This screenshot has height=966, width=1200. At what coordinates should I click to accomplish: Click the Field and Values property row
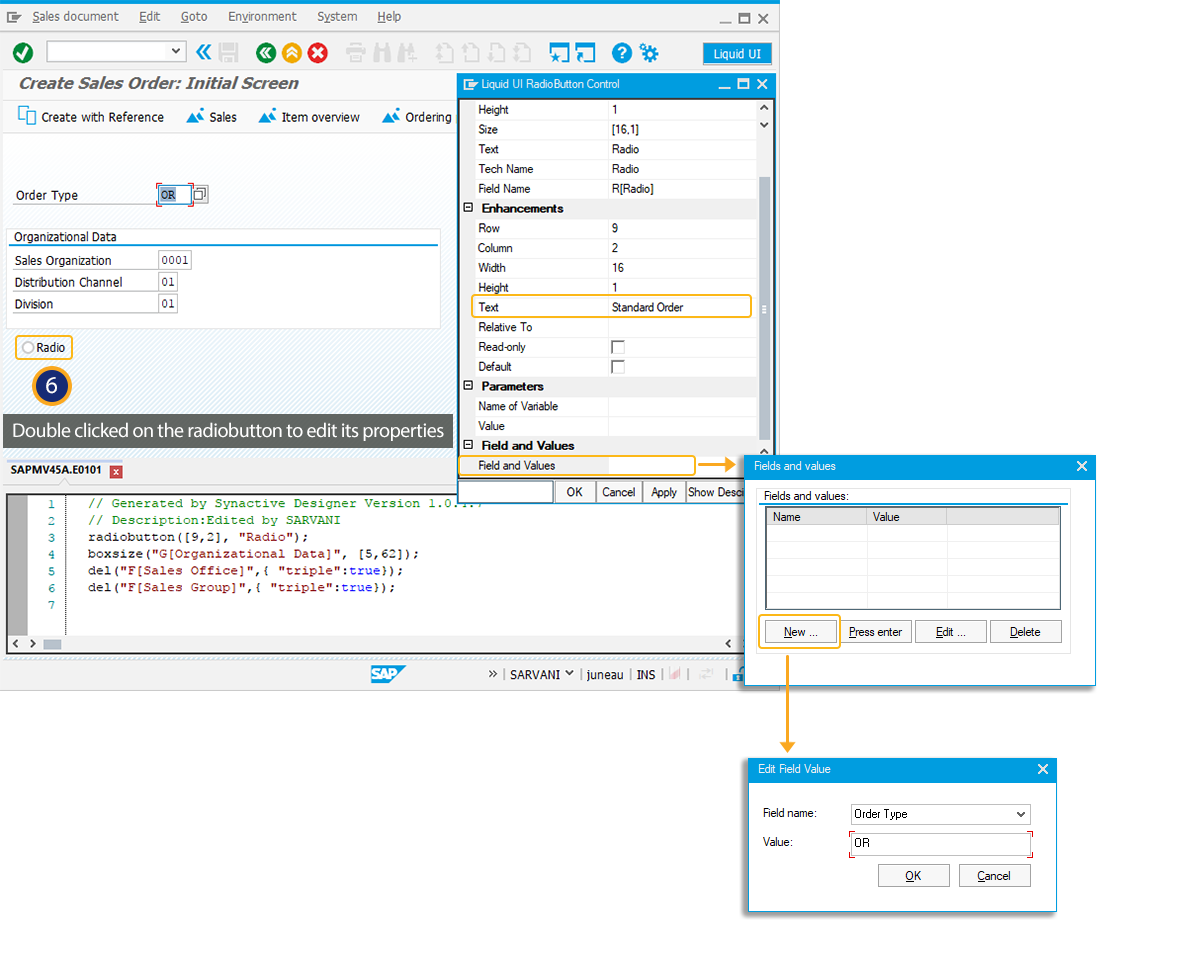(x=576, y=465)
